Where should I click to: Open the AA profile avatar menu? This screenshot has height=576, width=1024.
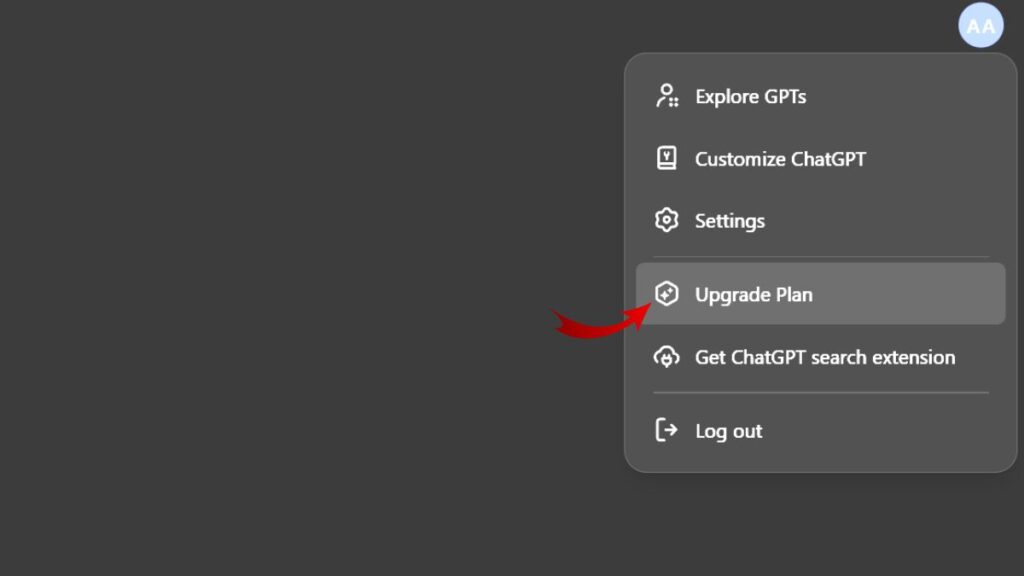[x=980, y=25]
